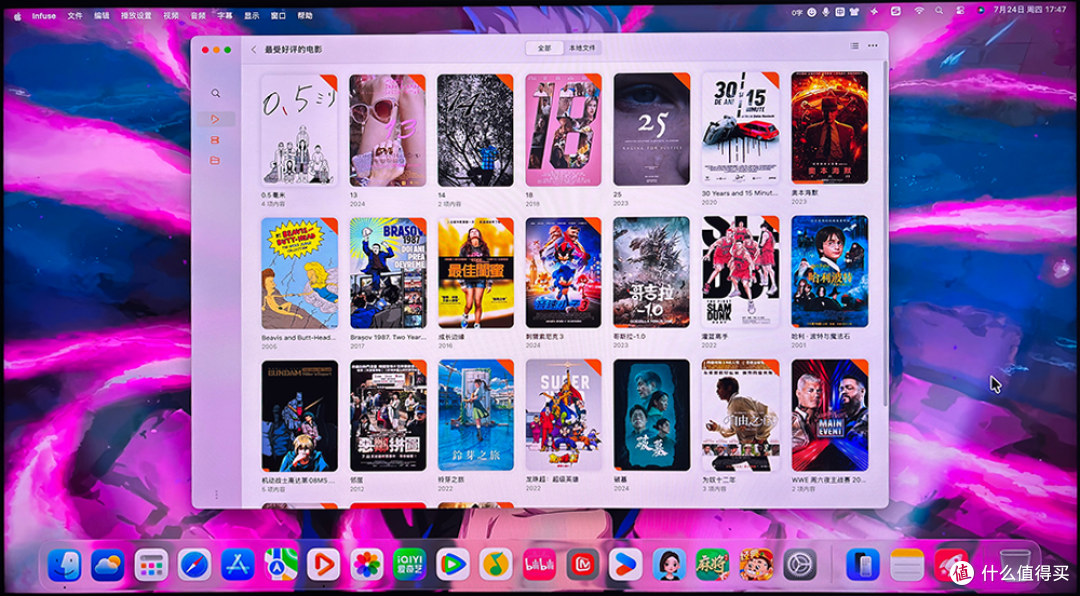
Task: Open Finder from the Dock
Action: [x=65, y=566]
